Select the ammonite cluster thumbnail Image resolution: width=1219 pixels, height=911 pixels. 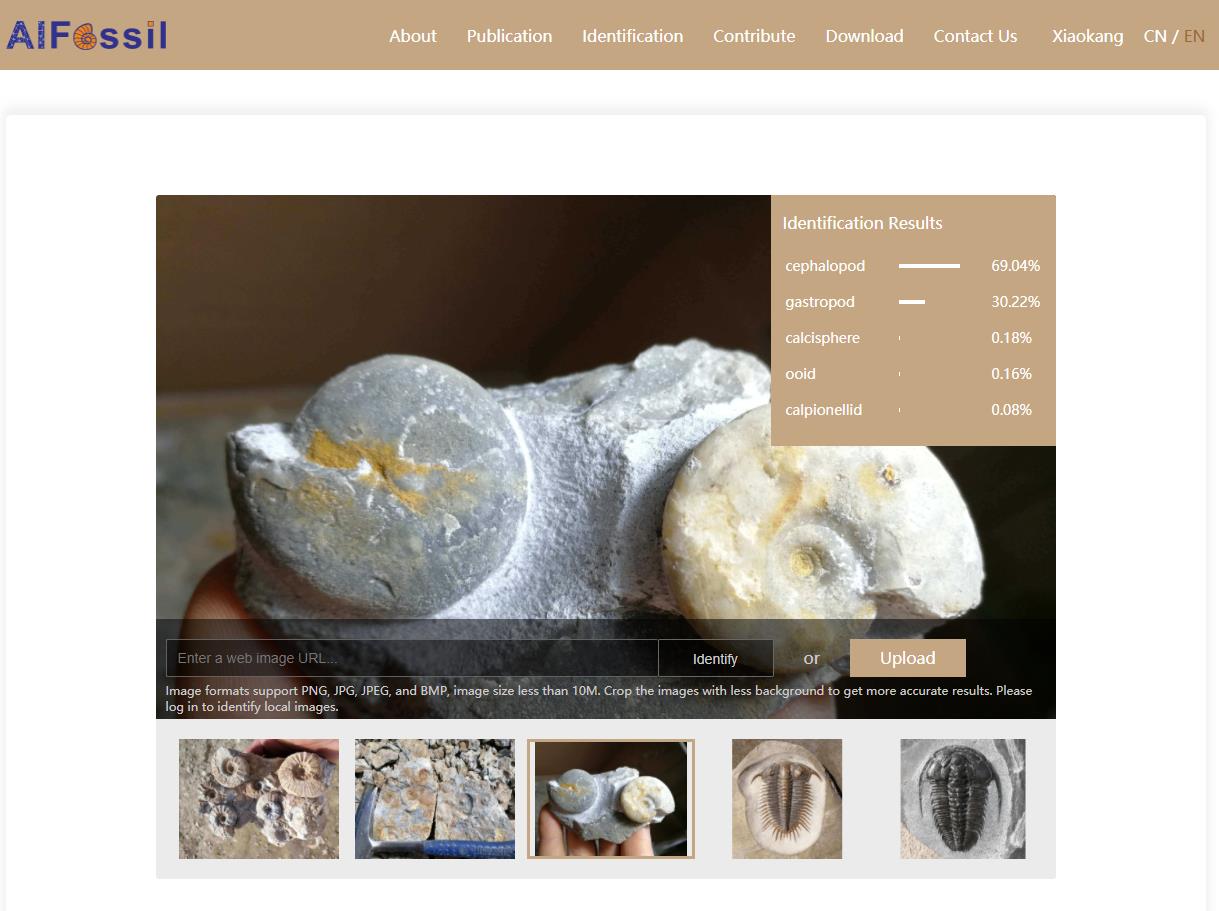[x=259, y=799]
